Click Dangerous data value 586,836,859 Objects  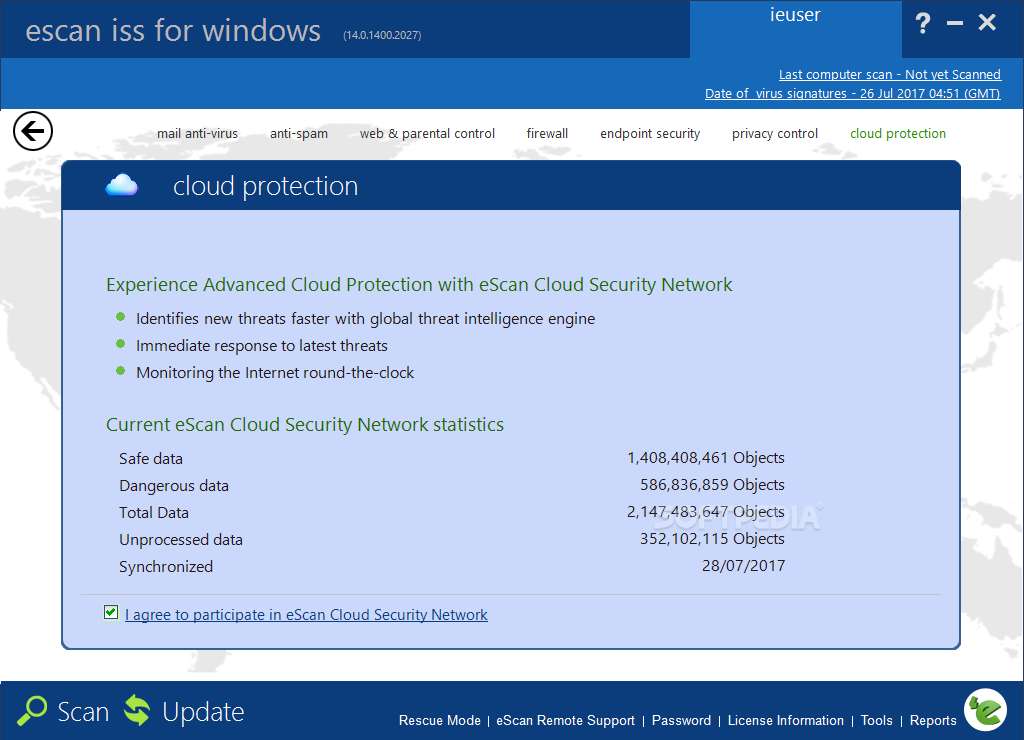[712, 485]
